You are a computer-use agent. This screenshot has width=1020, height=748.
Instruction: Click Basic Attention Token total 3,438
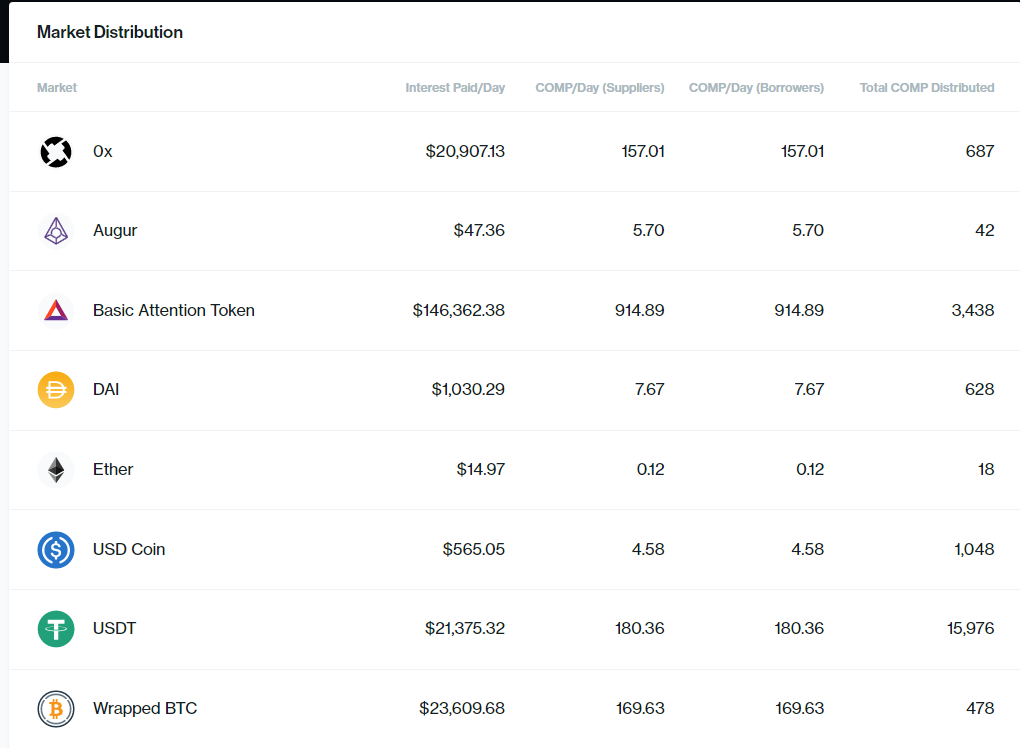(973, 310)
